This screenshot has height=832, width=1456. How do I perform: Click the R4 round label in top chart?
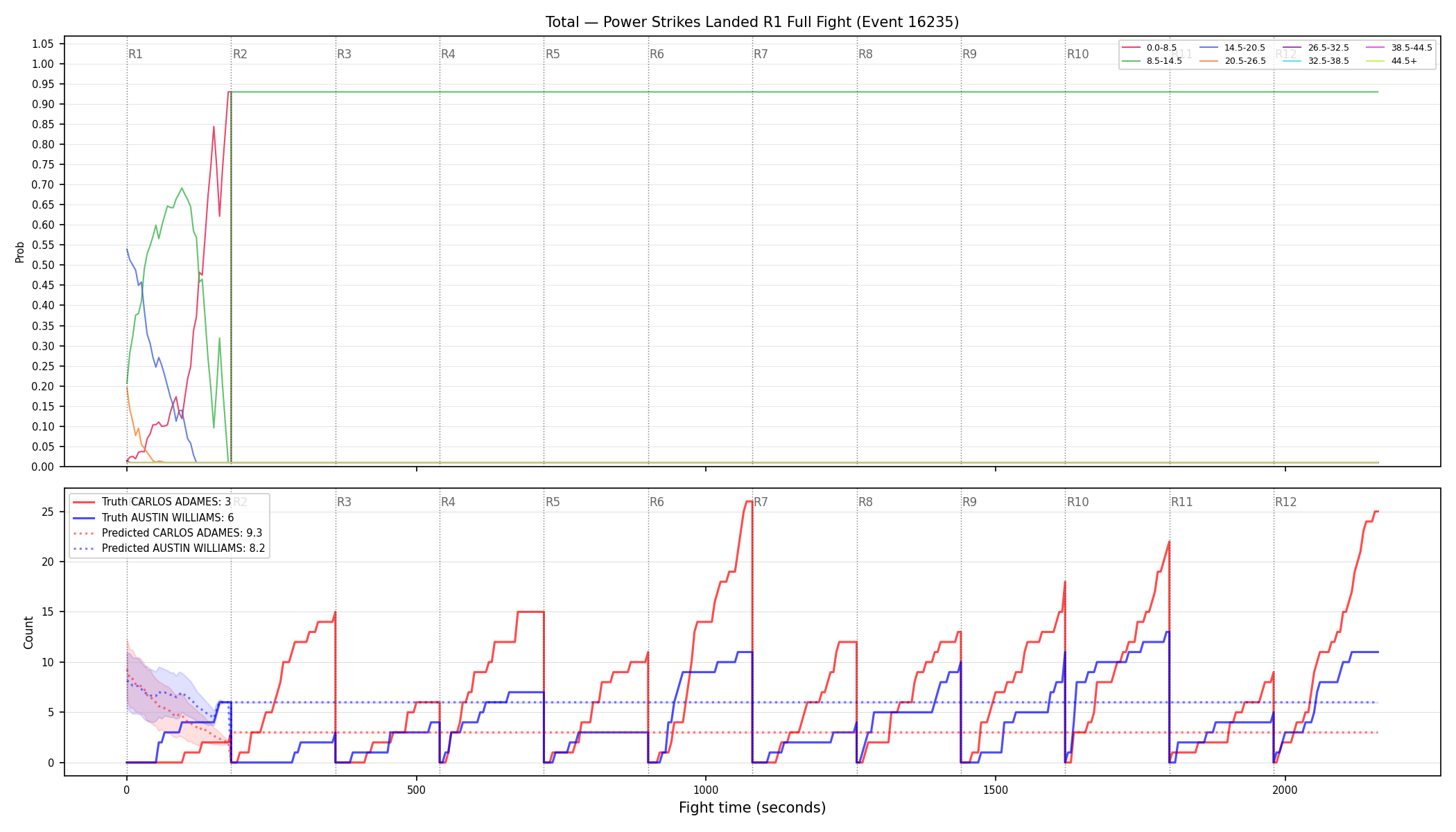448,54
